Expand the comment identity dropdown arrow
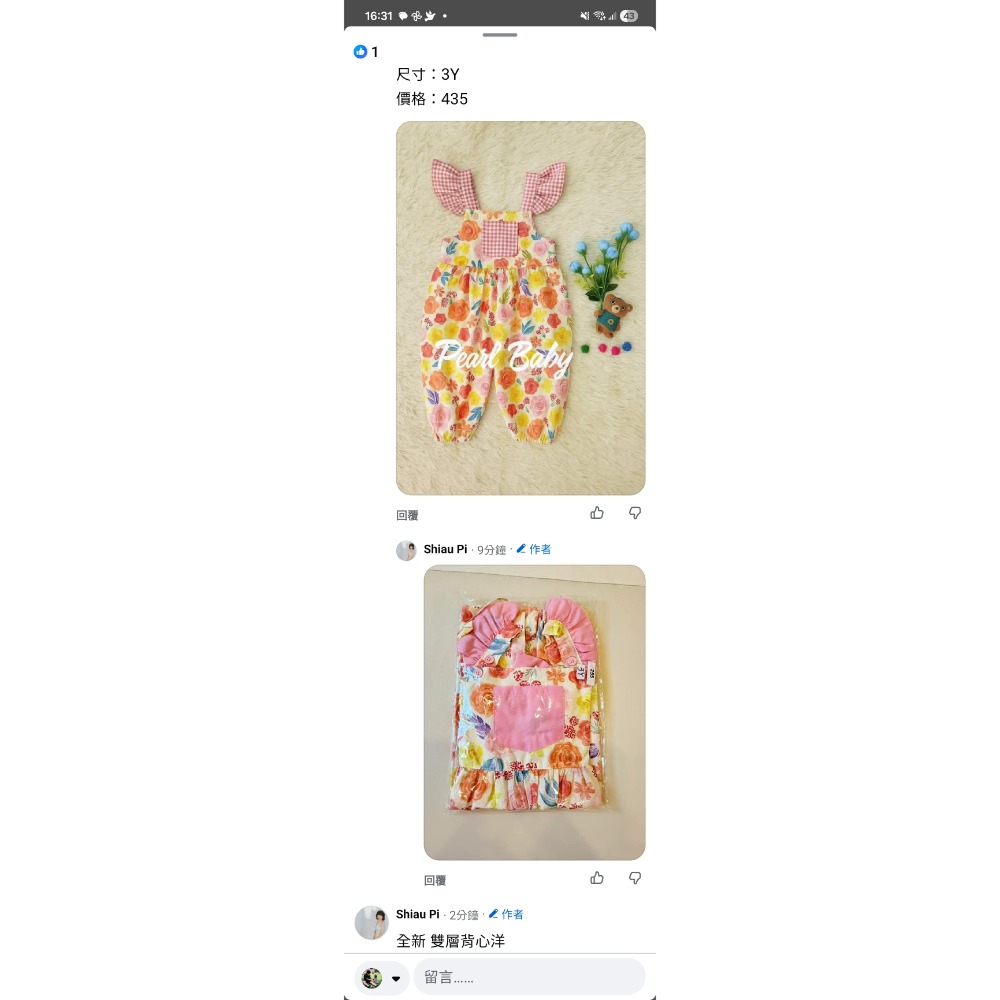1000x1000 pixels. pyautogui.click(x=396, y=978)
